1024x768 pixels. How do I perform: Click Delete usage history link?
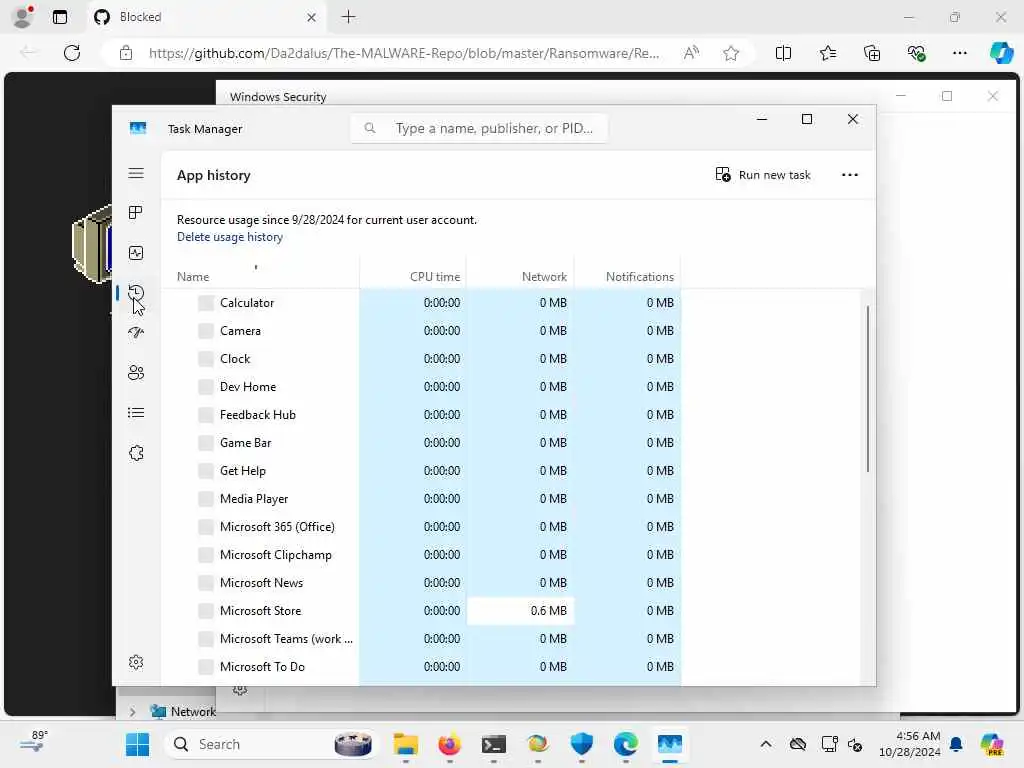(230, 237)
